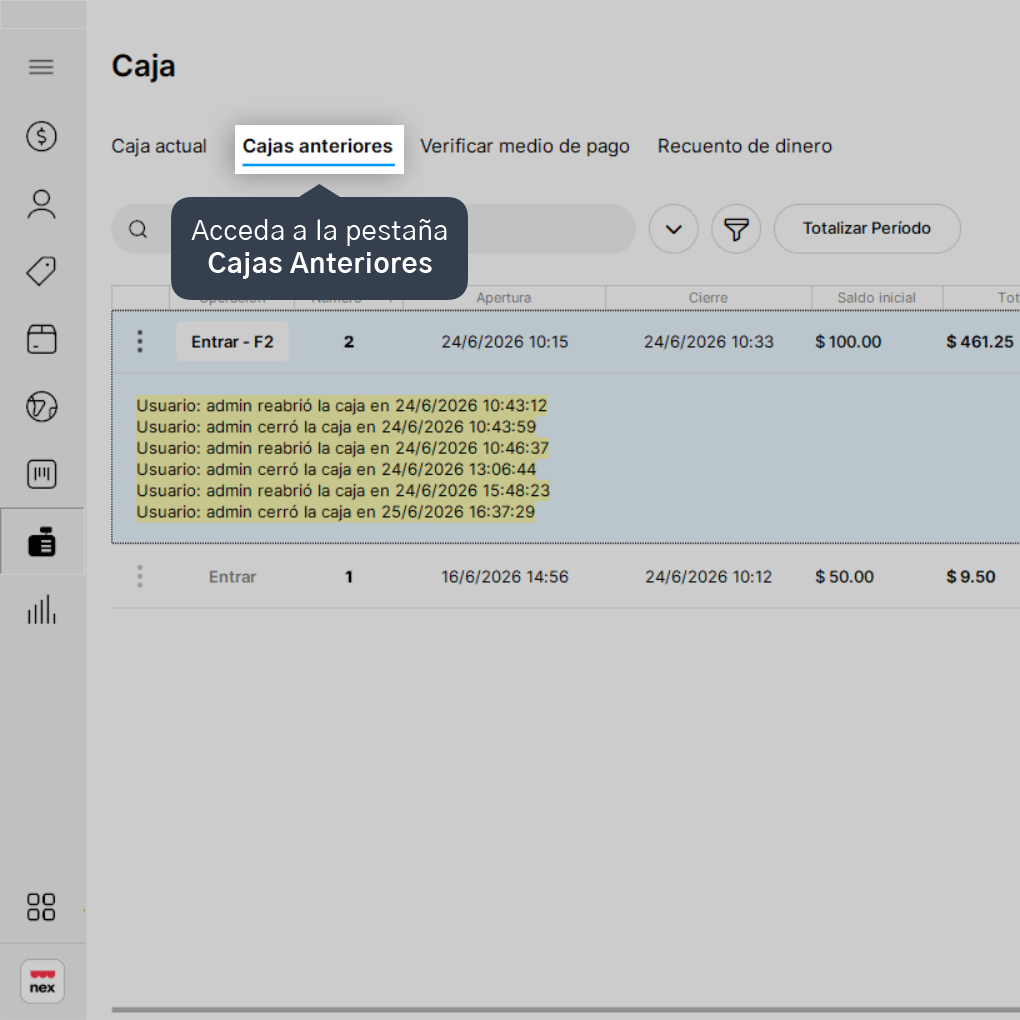This screenshot has height=1020, width=1020.
Task: Click the closing date 24/6/2026 10:12
Action: coord(708,576)
